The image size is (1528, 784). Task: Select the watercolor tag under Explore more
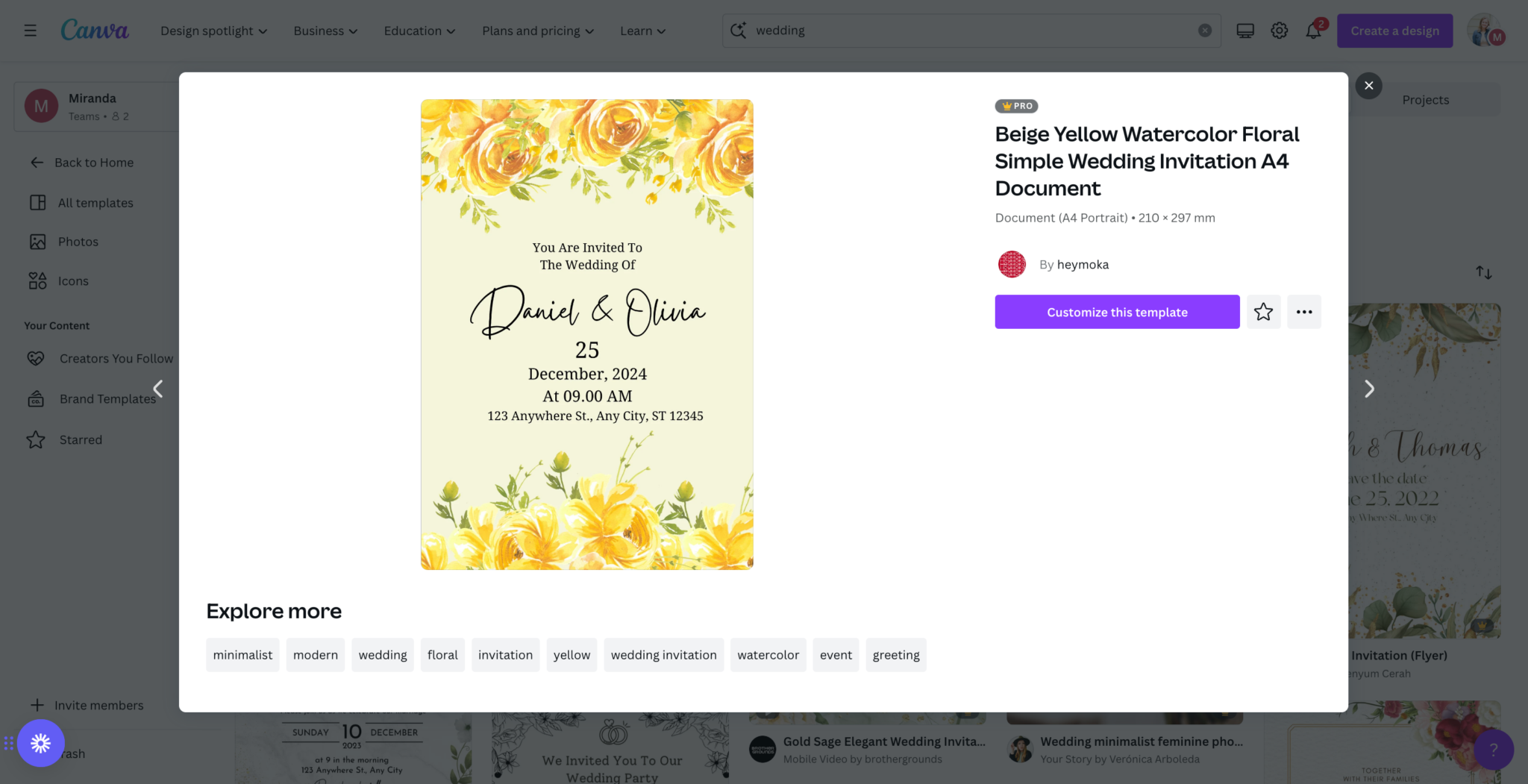pos(768,654)
